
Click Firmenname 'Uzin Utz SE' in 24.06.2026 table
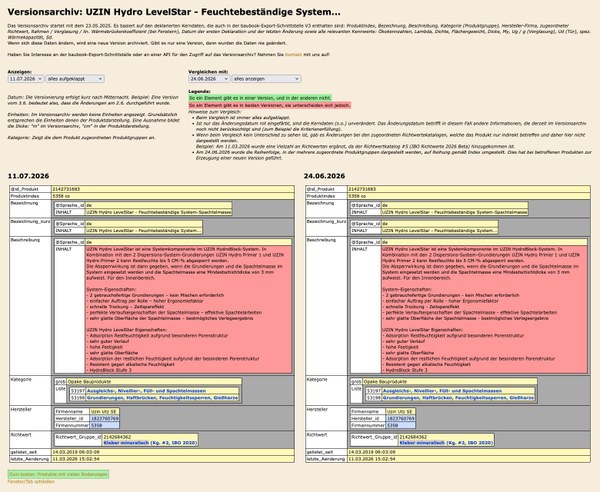click(400, 412)
